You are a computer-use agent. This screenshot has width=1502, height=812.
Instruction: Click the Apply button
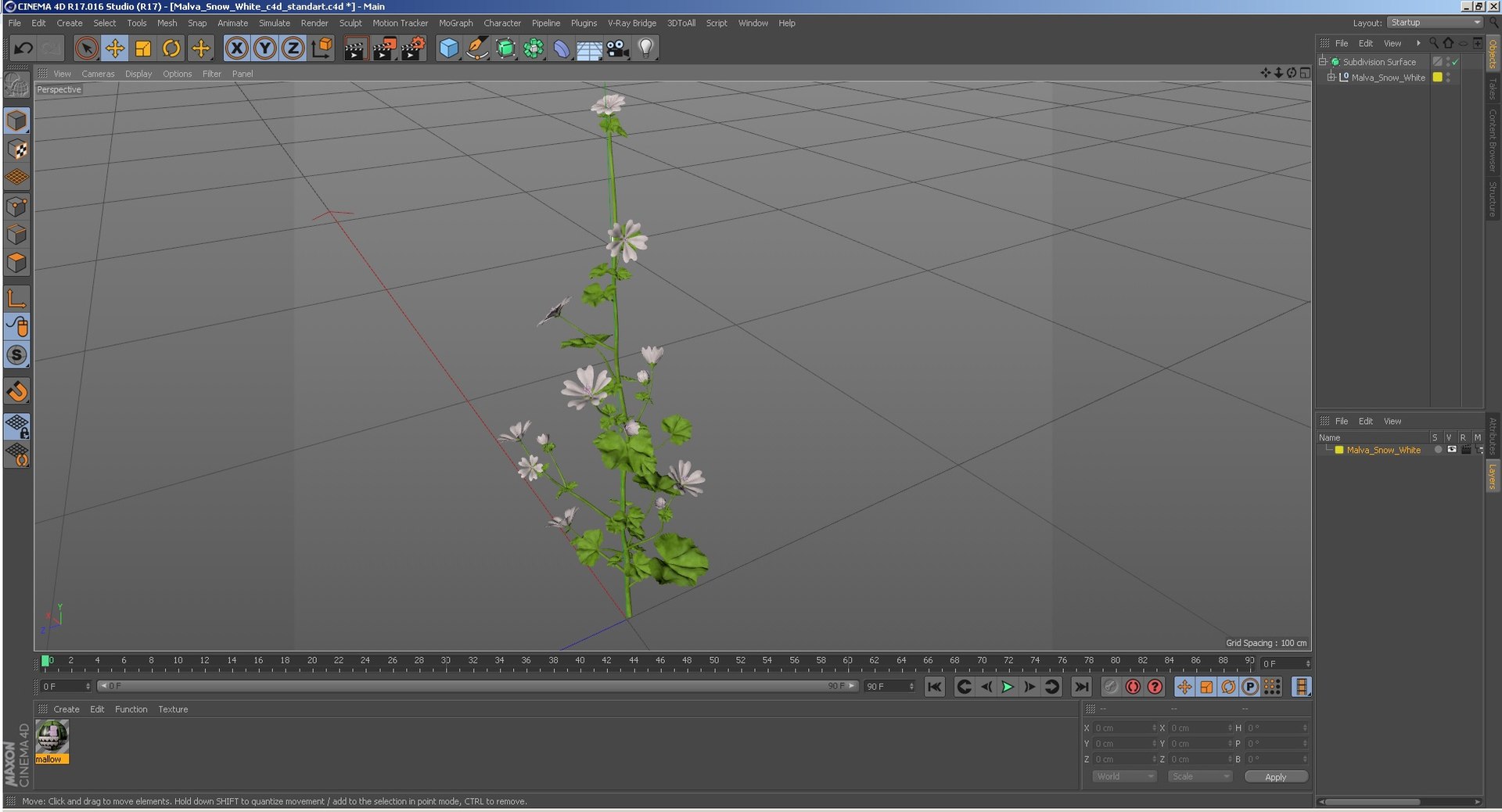coord(1275,777)
